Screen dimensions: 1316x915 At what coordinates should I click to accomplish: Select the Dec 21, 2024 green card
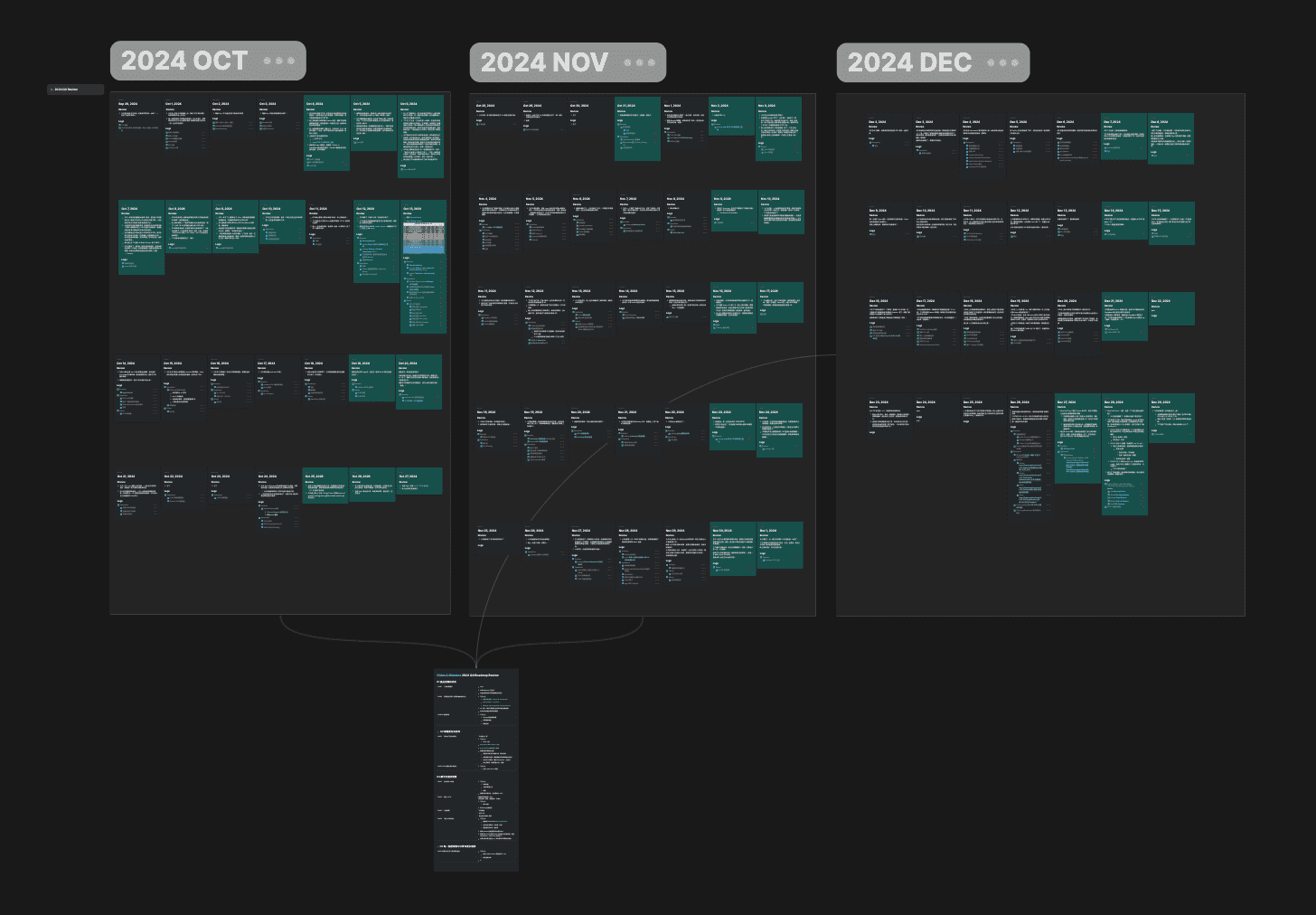point(1125,316)
